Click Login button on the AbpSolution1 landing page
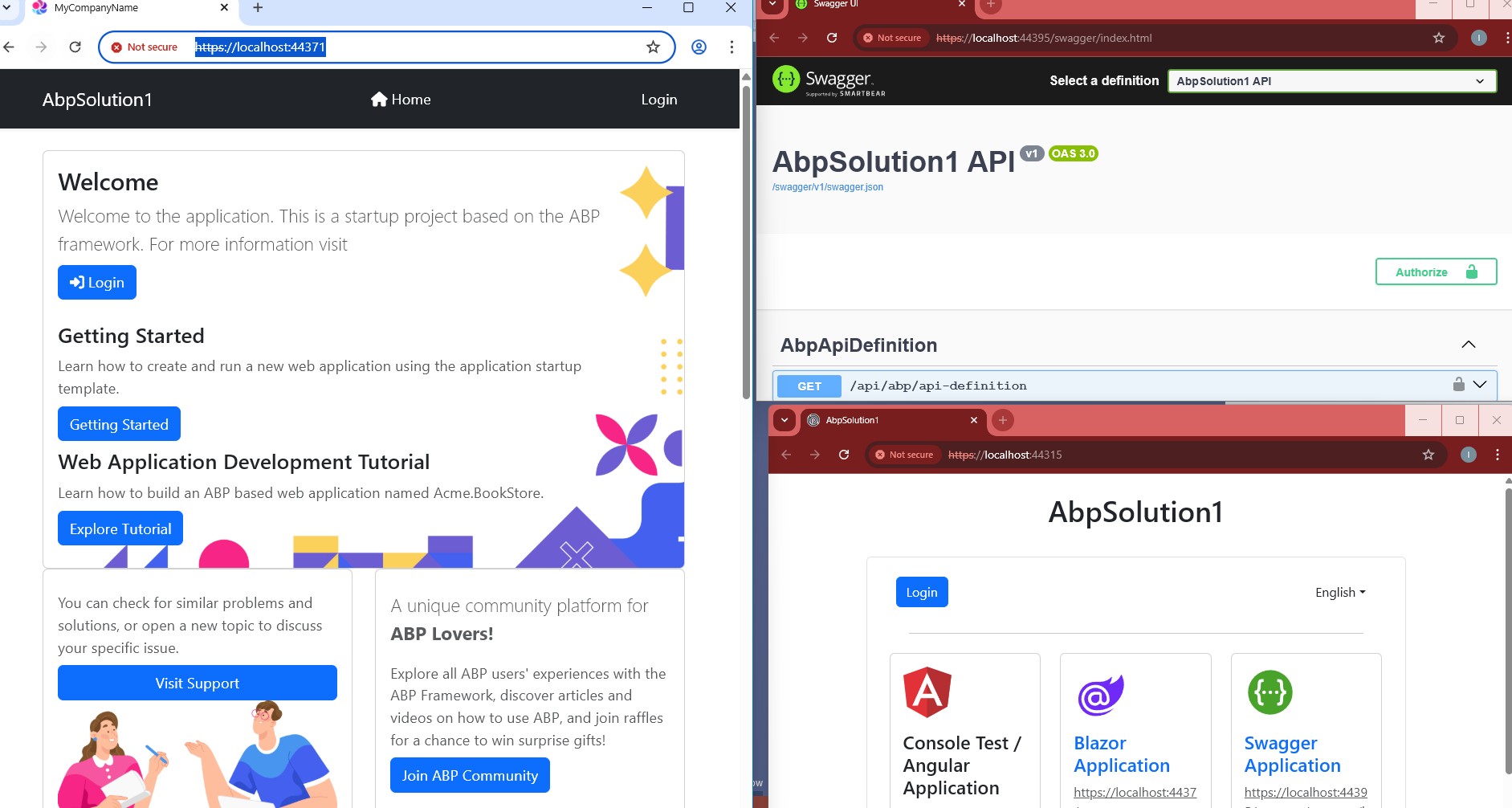1512x808 pixels. pyautogui.click(x=922, y=592)
